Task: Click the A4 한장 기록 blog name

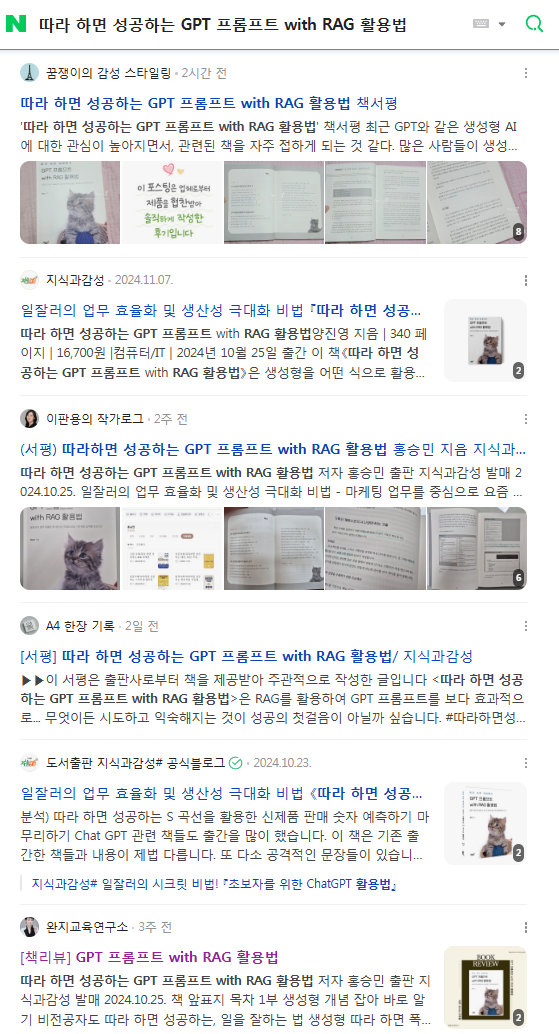Action: pyautogui.click(x=80, y=626)
